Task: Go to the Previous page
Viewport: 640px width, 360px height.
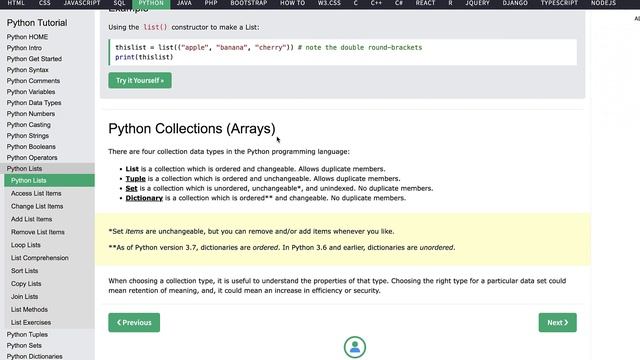Action: click(134, 322)
